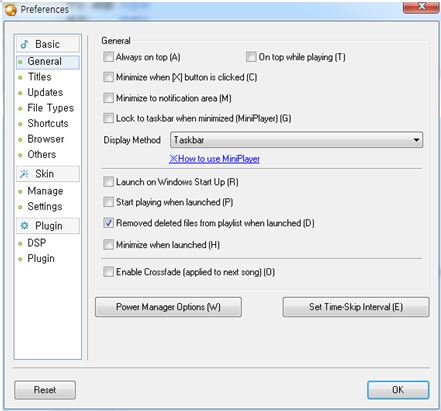Click the Display Method dropdown arrow
The image size is (441, 411).
tap(416, 140)
